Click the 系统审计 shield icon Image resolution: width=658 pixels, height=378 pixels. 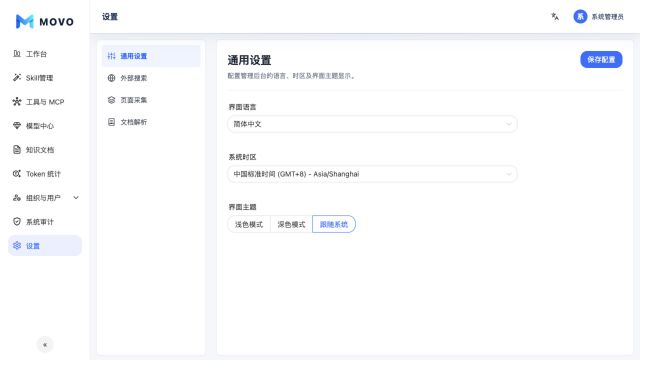(x=17, y=222)
